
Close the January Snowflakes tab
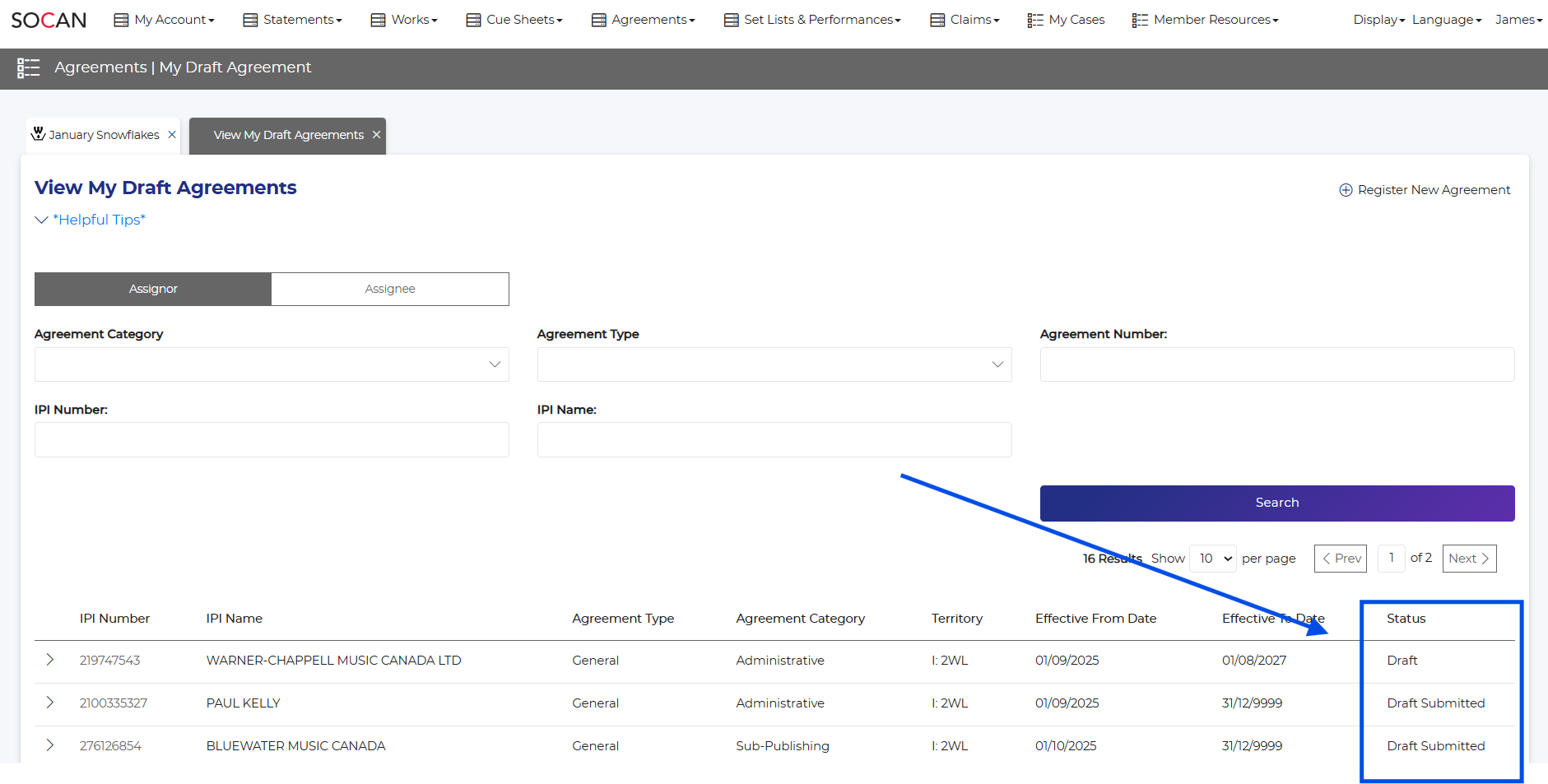pyautogui.click(x=172, y=135)
